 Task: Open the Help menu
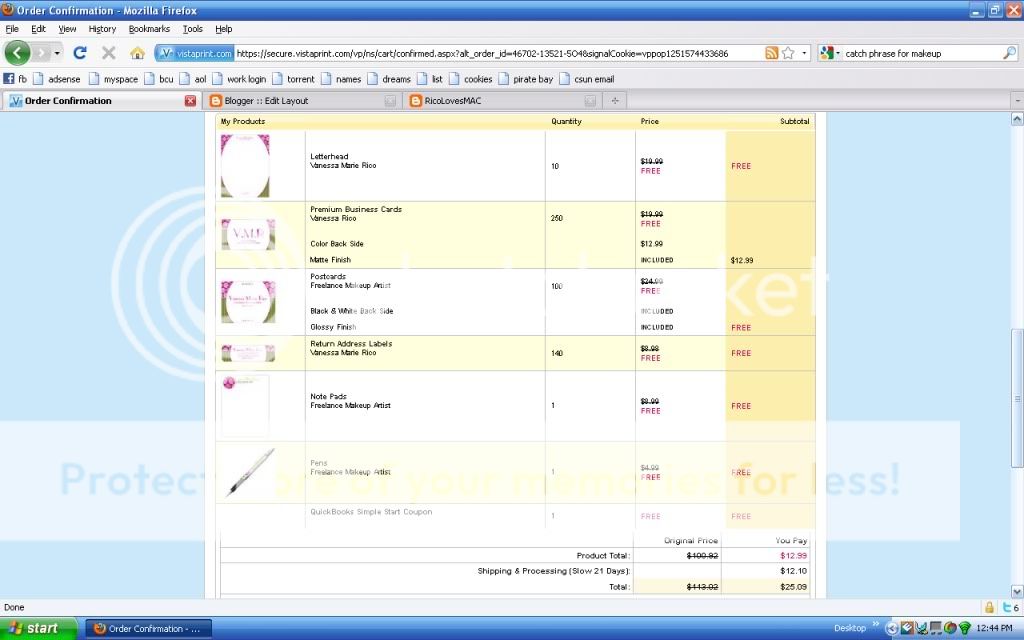tap(224, 29)
